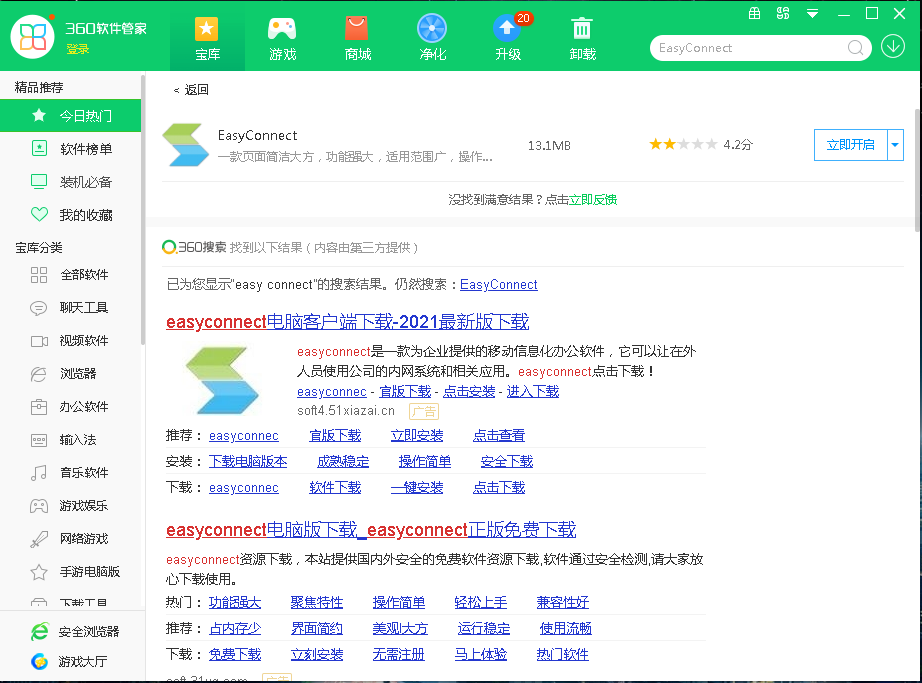Click the 一键安装 link
The width and height of the screenshot is (922, 683).
pyautogui.click(x=417, y=487)
